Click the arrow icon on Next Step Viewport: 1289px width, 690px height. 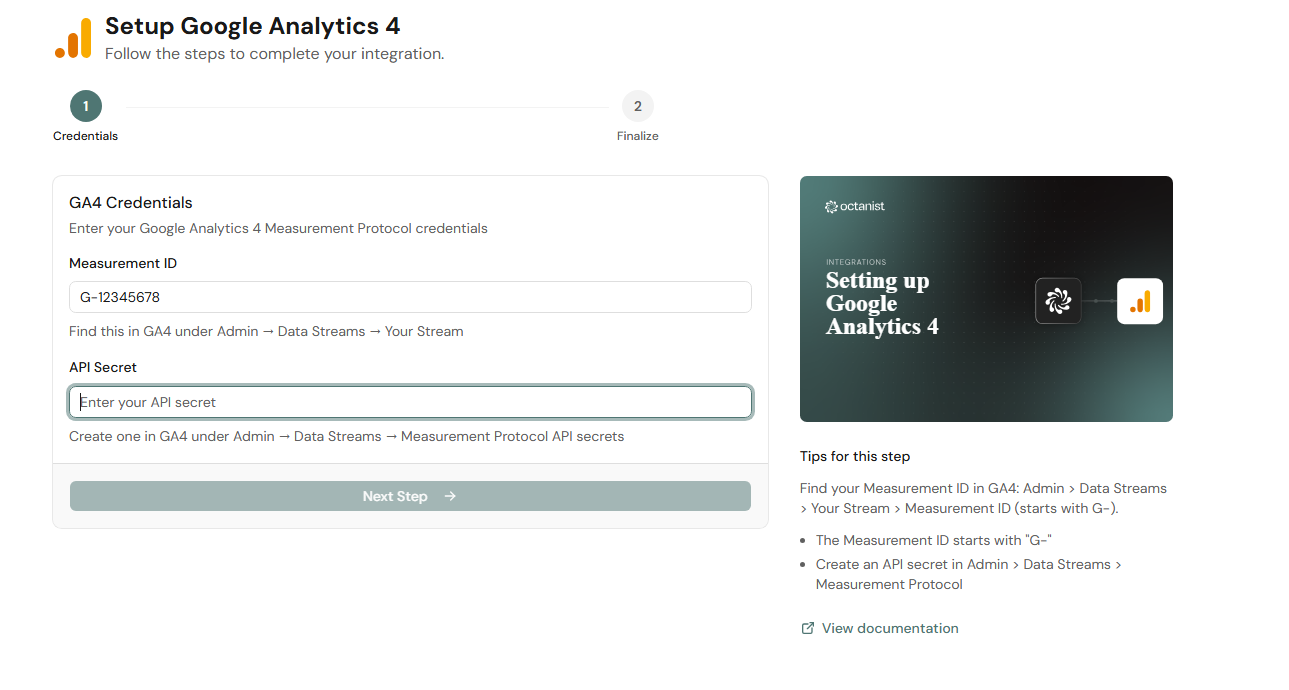[450, 496]
